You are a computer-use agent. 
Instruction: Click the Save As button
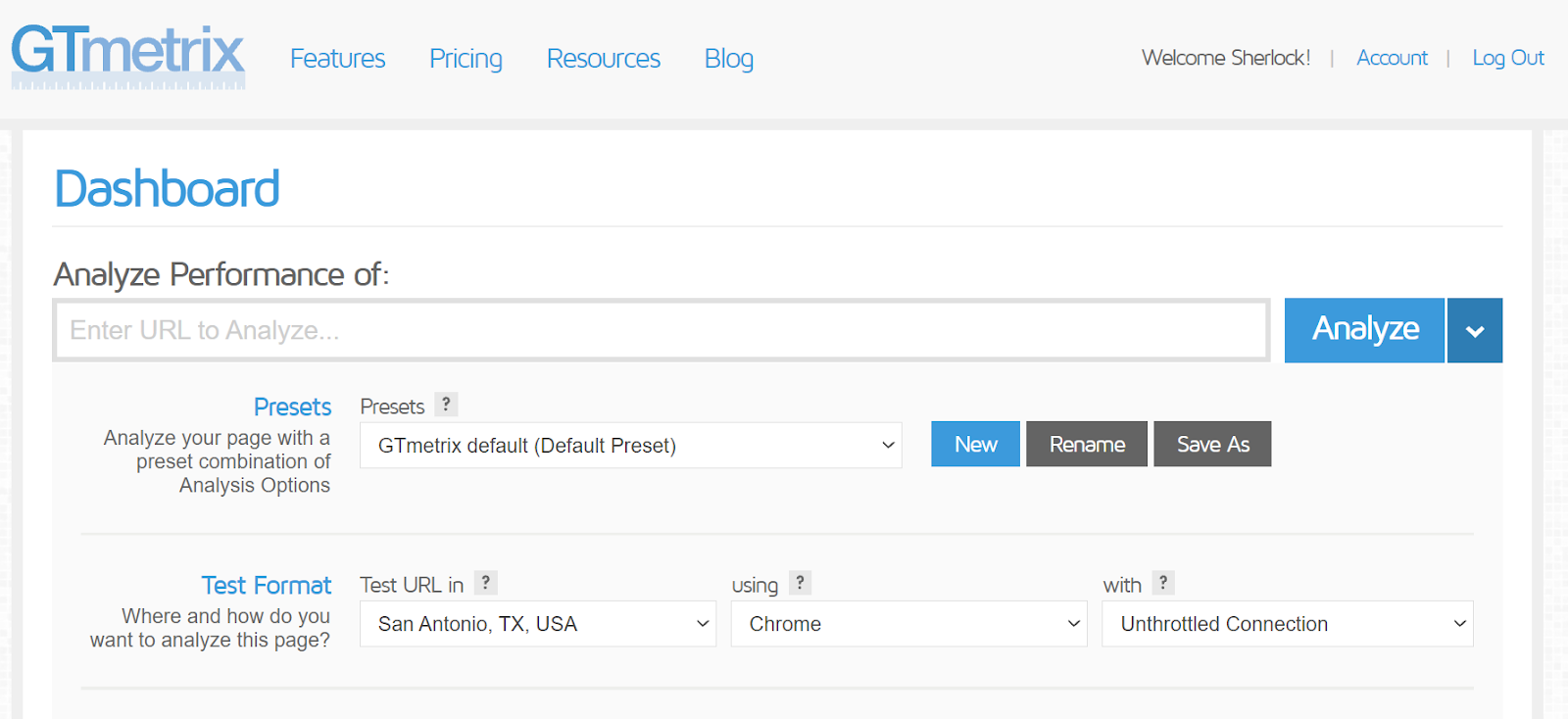coord(1212,444)
